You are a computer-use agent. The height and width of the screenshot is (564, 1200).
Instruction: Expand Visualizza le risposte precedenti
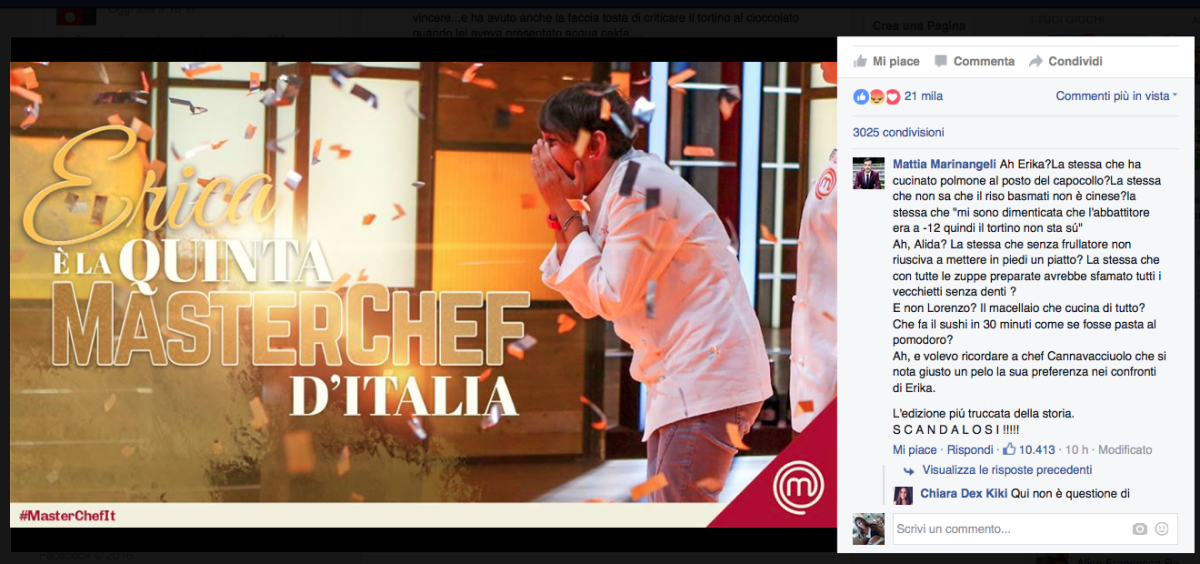[1007, 470]
